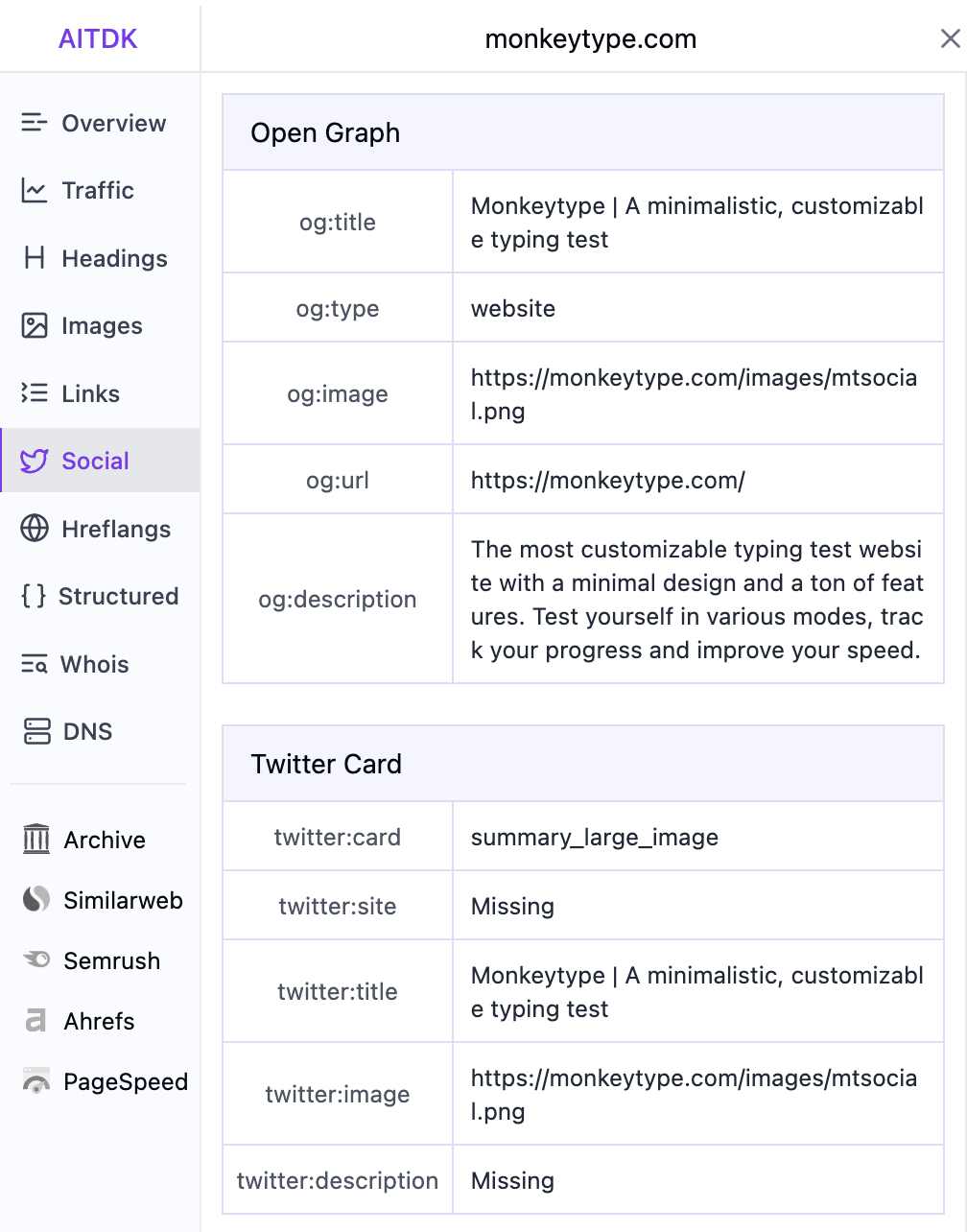Click the twitter:title label cell
Screen dimensions: 967x1232
(x=338, y=991)
